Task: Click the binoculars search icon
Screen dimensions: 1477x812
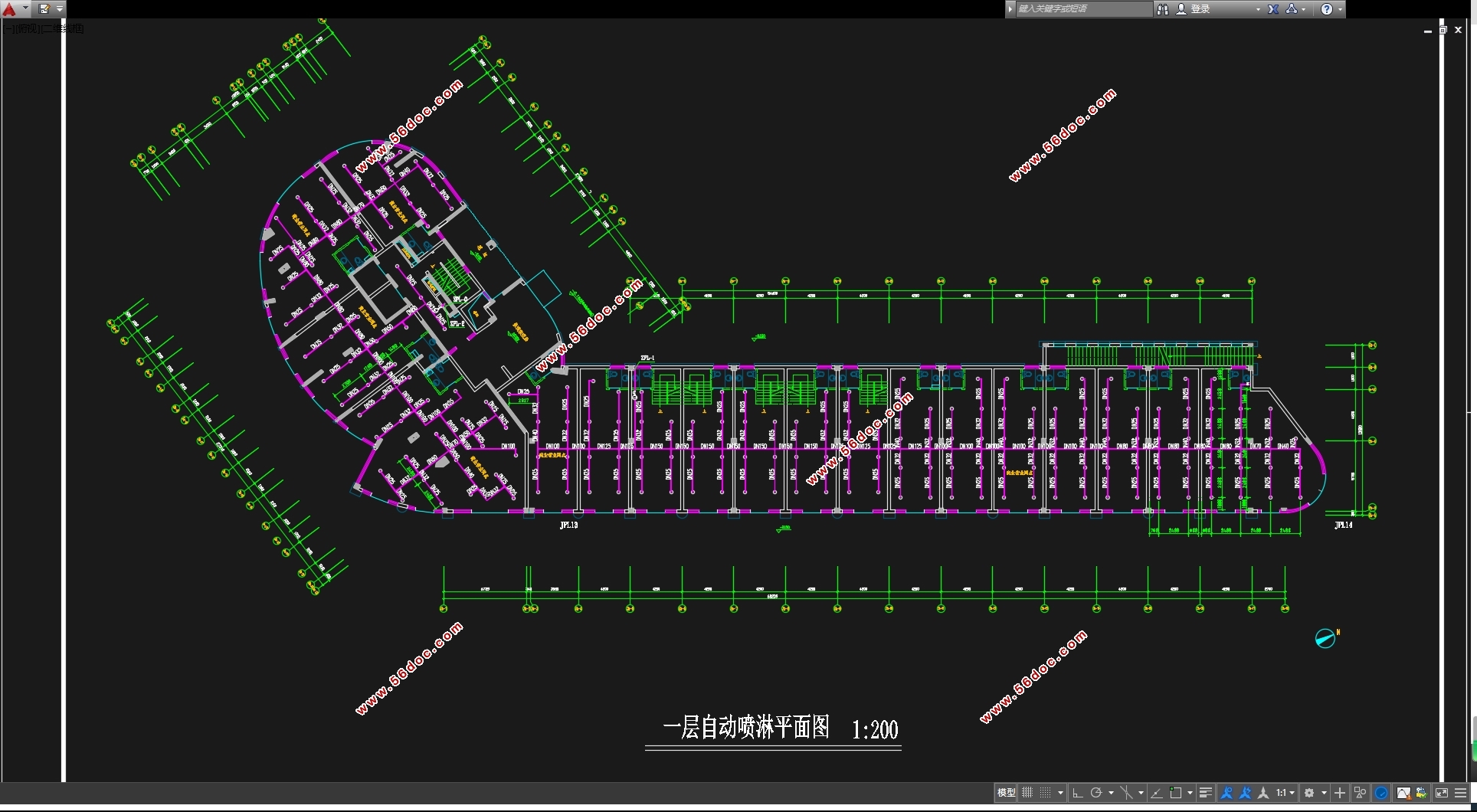Action: [x=1163, y=9]
